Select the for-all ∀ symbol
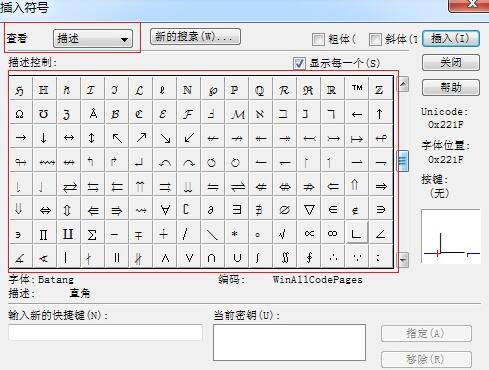Screen dimensions: 489x370 tap(165, 209)
